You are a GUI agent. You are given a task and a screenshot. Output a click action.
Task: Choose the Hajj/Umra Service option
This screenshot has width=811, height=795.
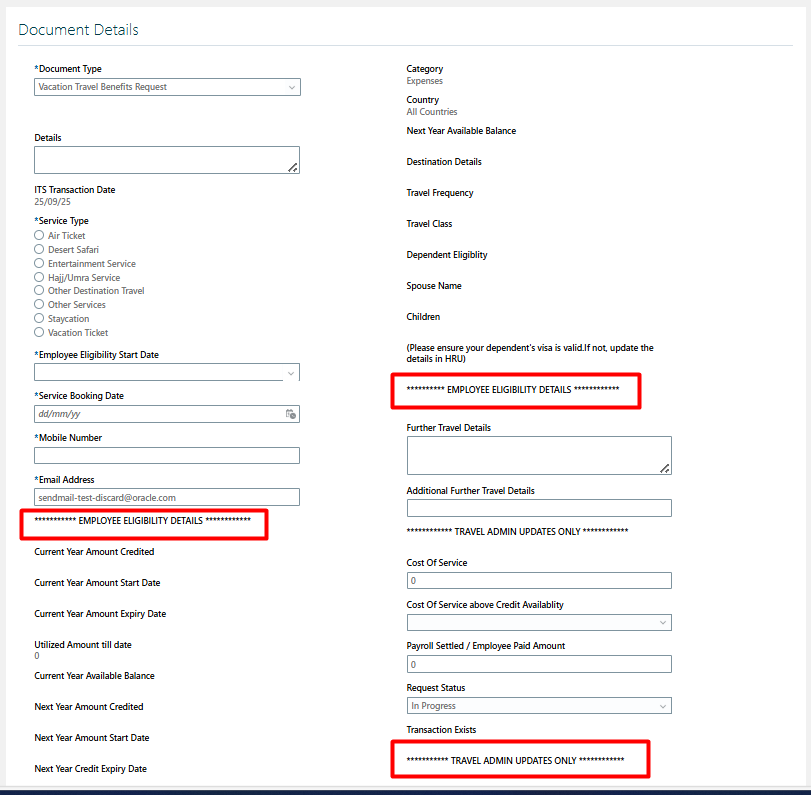coord(39,277)
